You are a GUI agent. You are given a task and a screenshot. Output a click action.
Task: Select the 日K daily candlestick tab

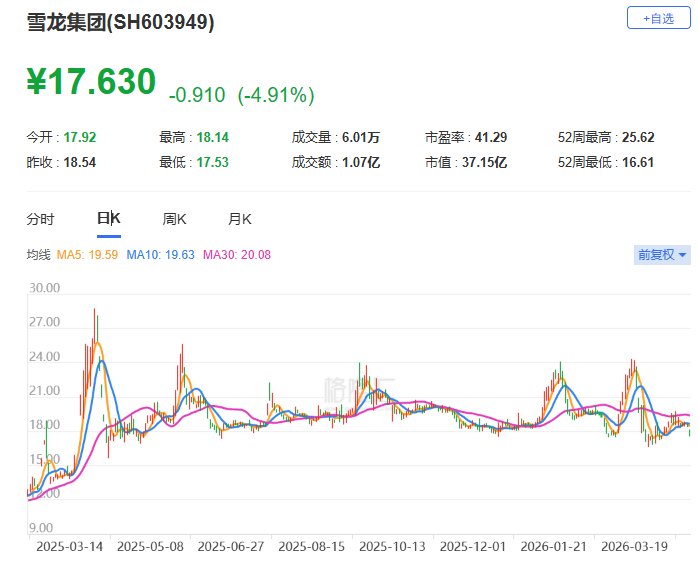pos(108,219)
